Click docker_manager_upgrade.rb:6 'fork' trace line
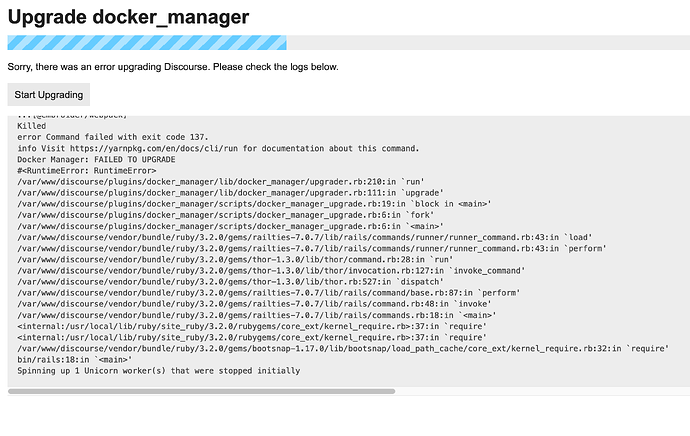This screenshot has width=690, height=436. (226, 215)
